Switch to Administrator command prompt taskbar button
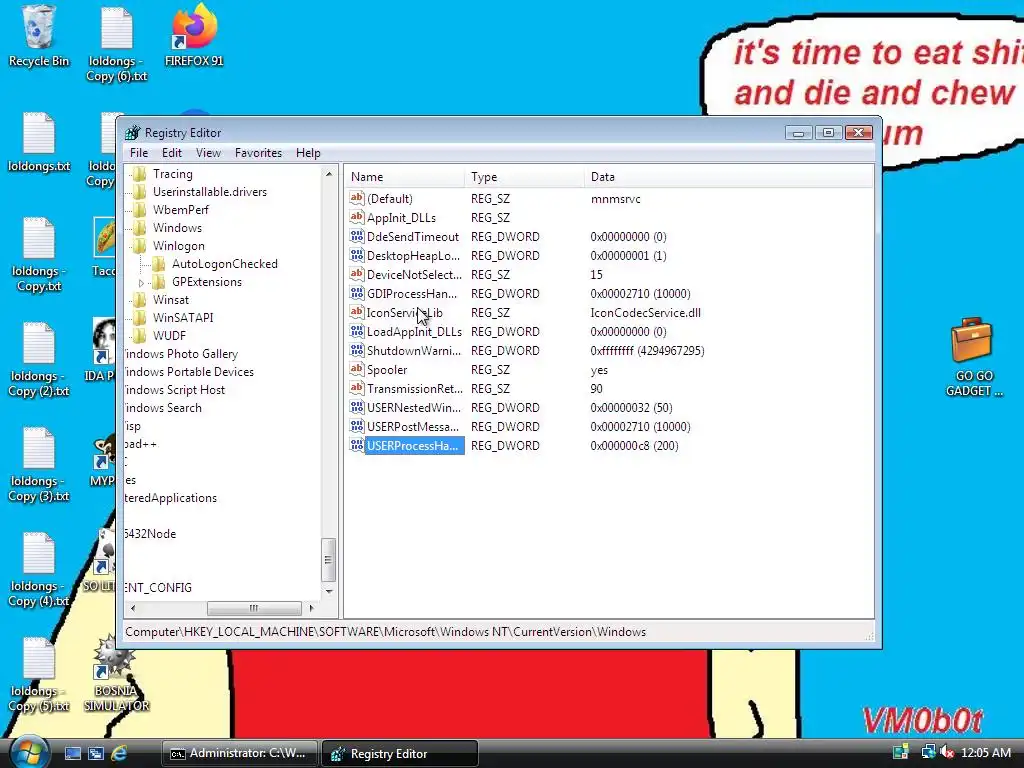Screen dimensions: 1024x768 click(239, 754)
